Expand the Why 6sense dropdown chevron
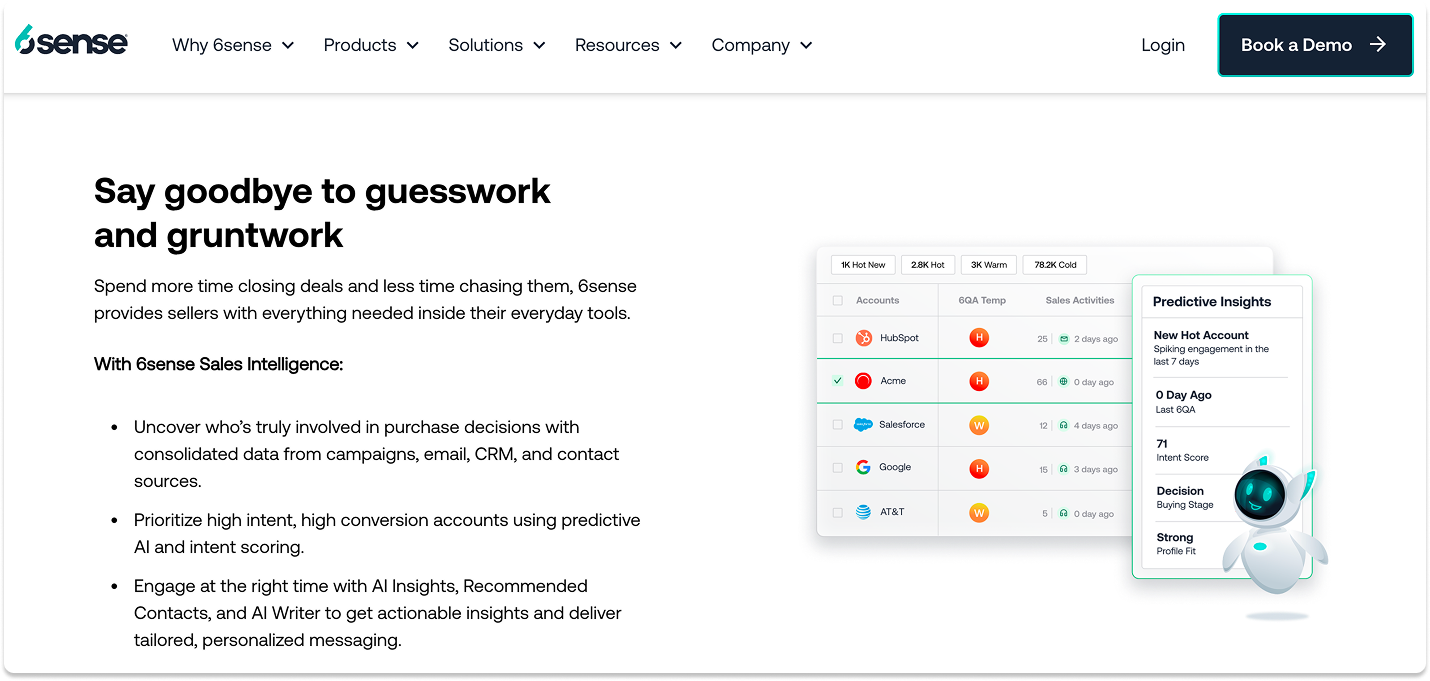This screenshot has height=681, width=1430. (x=288, y=46)
